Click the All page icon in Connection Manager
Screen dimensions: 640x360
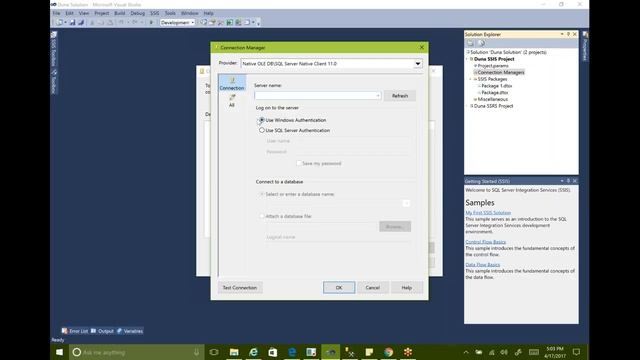[x=232, y=100]
